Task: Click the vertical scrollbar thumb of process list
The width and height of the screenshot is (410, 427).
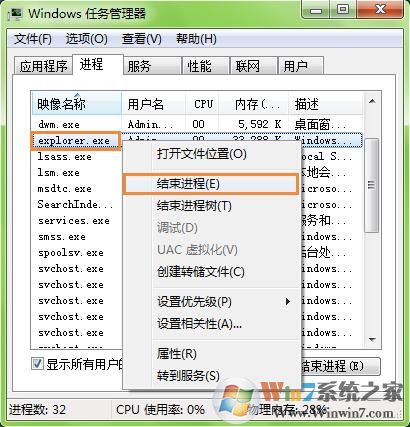Action: pos(372,185)
